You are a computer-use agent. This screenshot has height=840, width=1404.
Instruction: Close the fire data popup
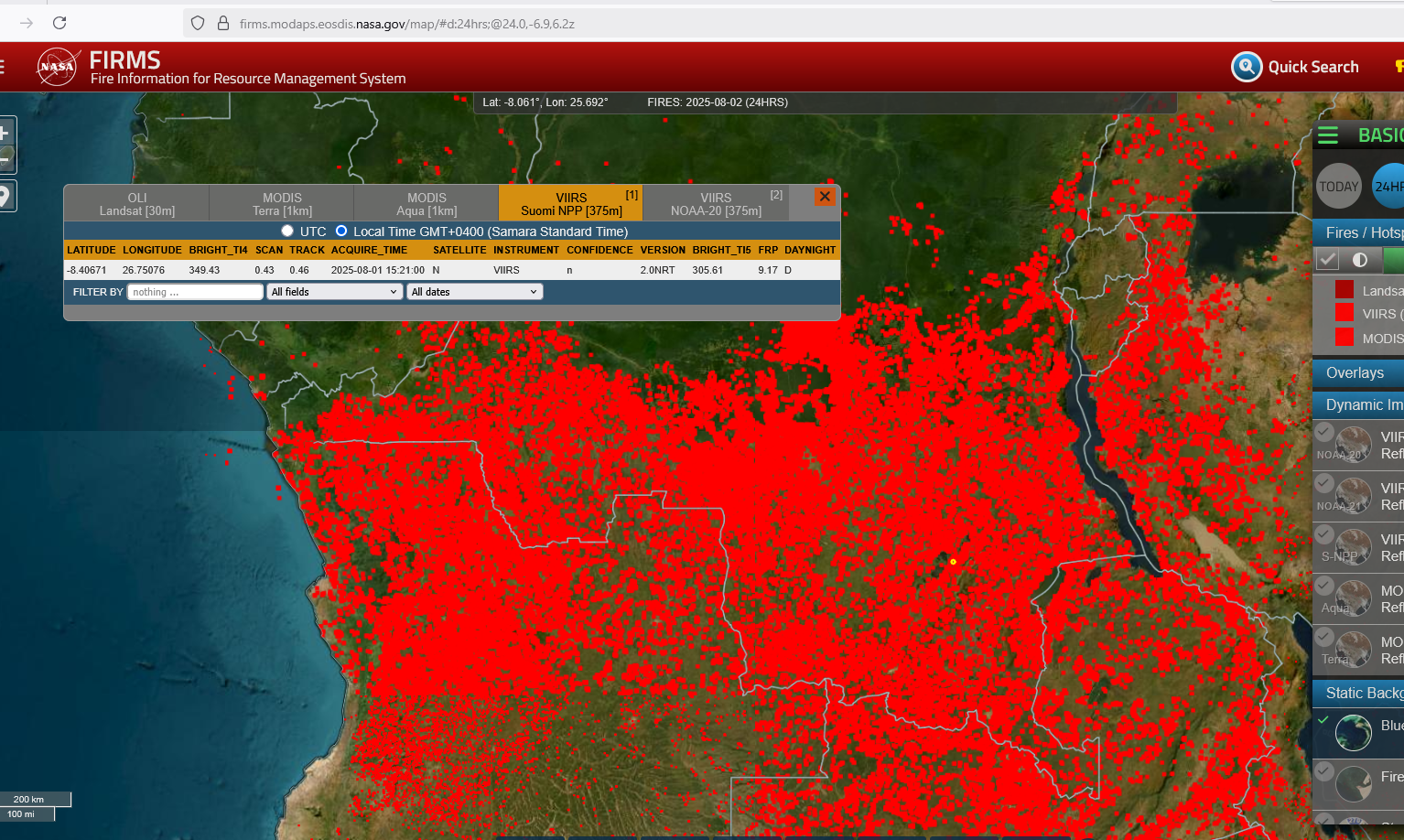click(x=825, y=197)
